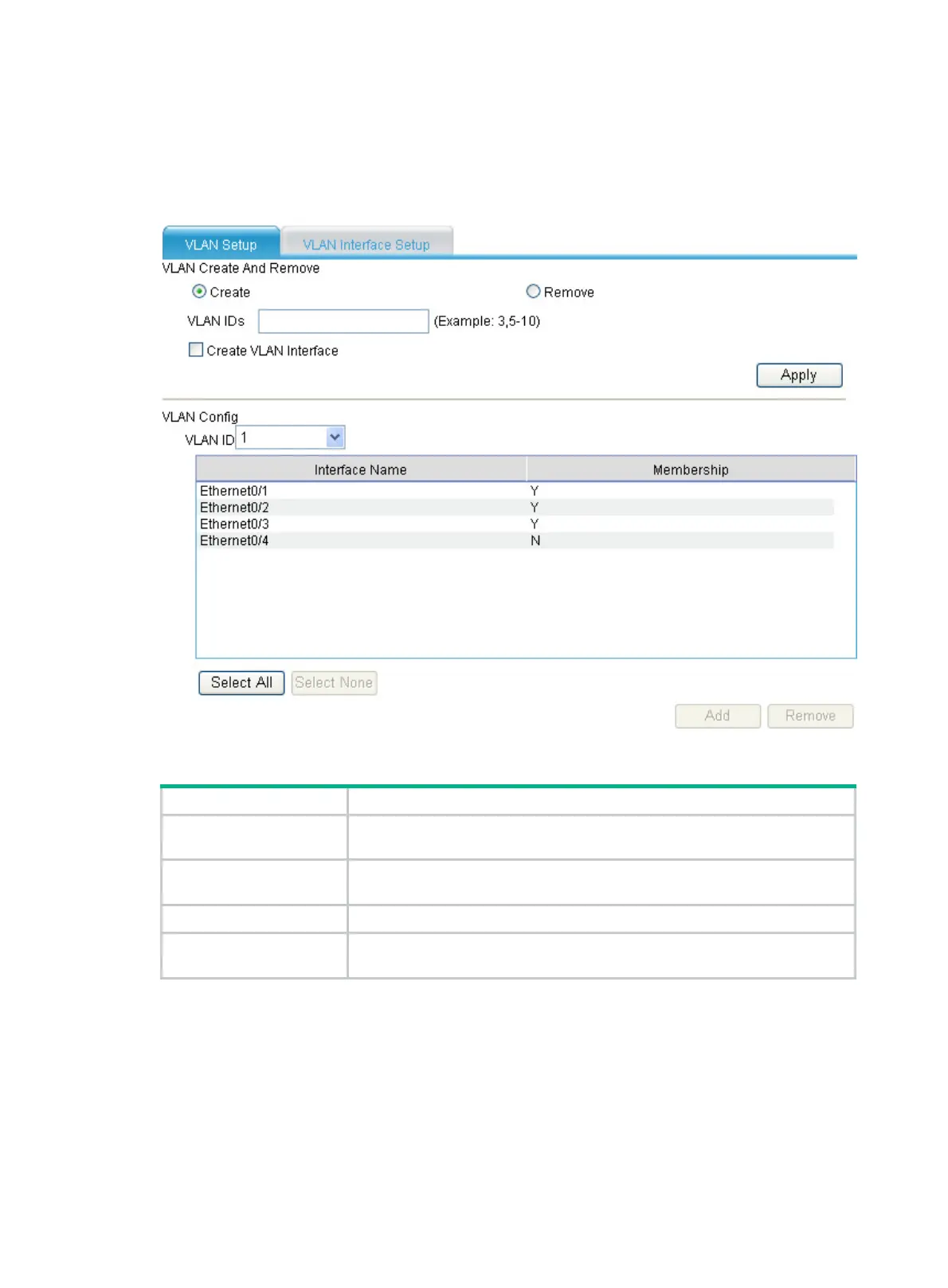Viewport: 948px width, 1288px height.
Task: Click the Y membership value for Ethernet0/1
Action: 535,491
